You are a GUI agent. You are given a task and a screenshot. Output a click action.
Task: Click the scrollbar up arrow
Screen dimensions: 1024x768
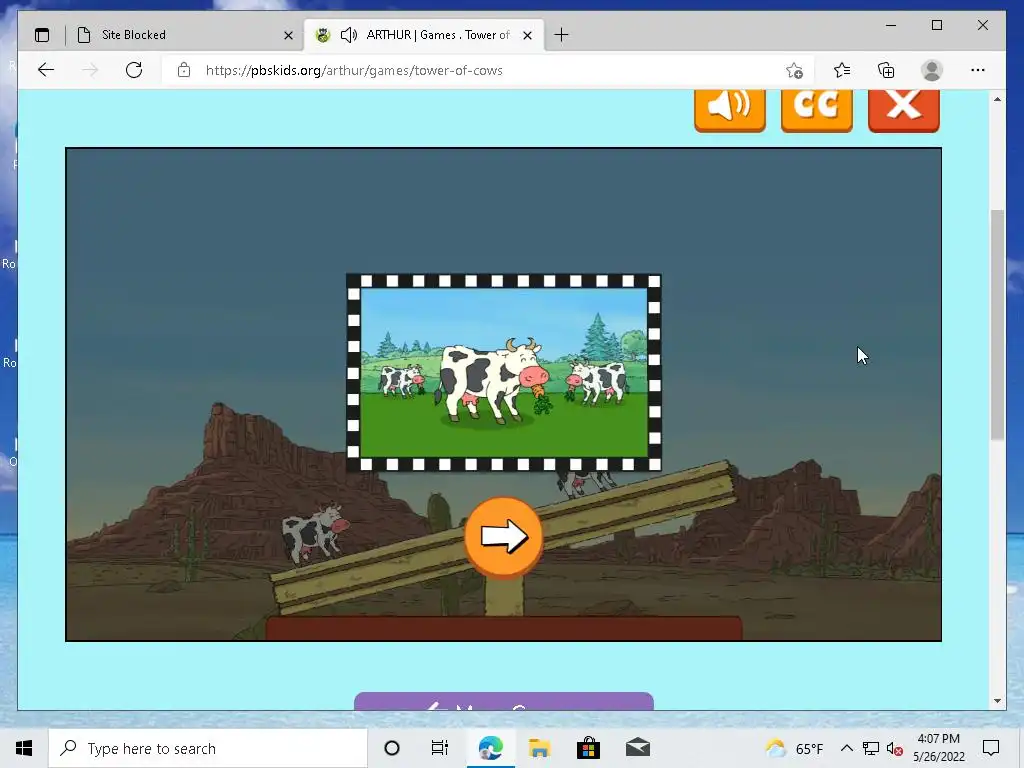pos(997,99)
